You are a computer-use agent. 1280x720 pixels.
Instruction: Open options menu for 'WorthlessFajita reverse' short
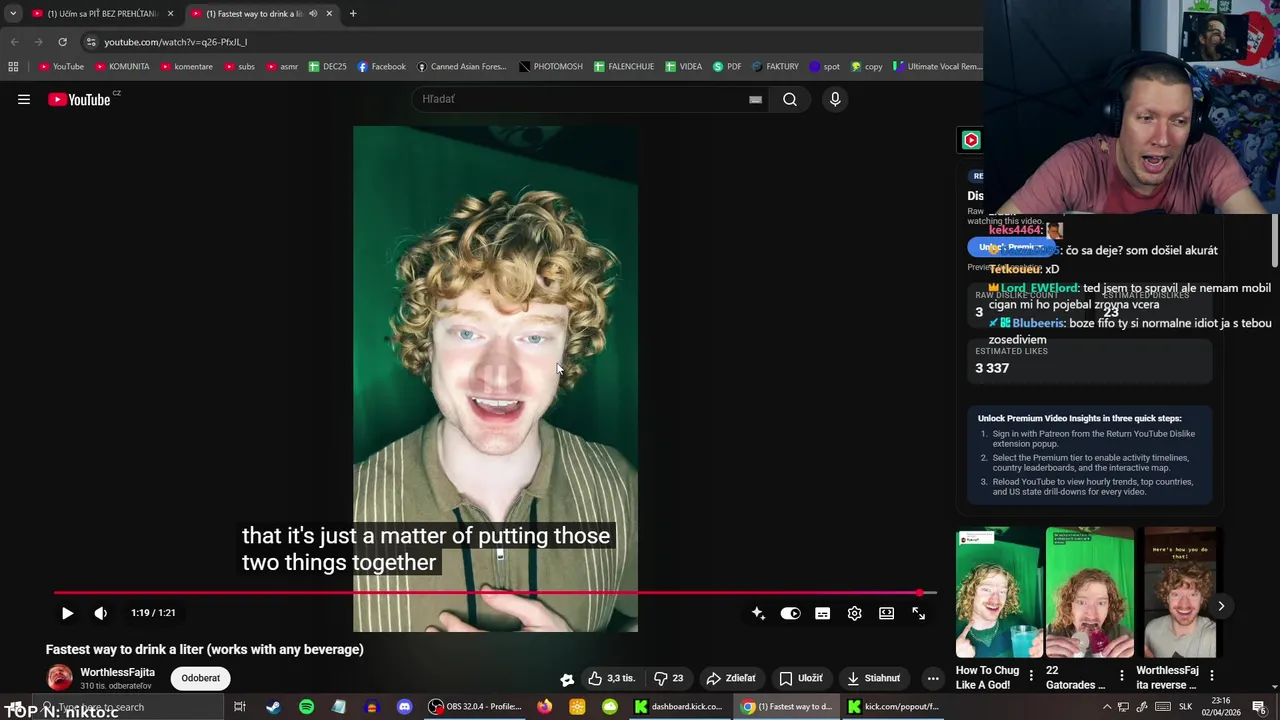tap(1212, 676)
